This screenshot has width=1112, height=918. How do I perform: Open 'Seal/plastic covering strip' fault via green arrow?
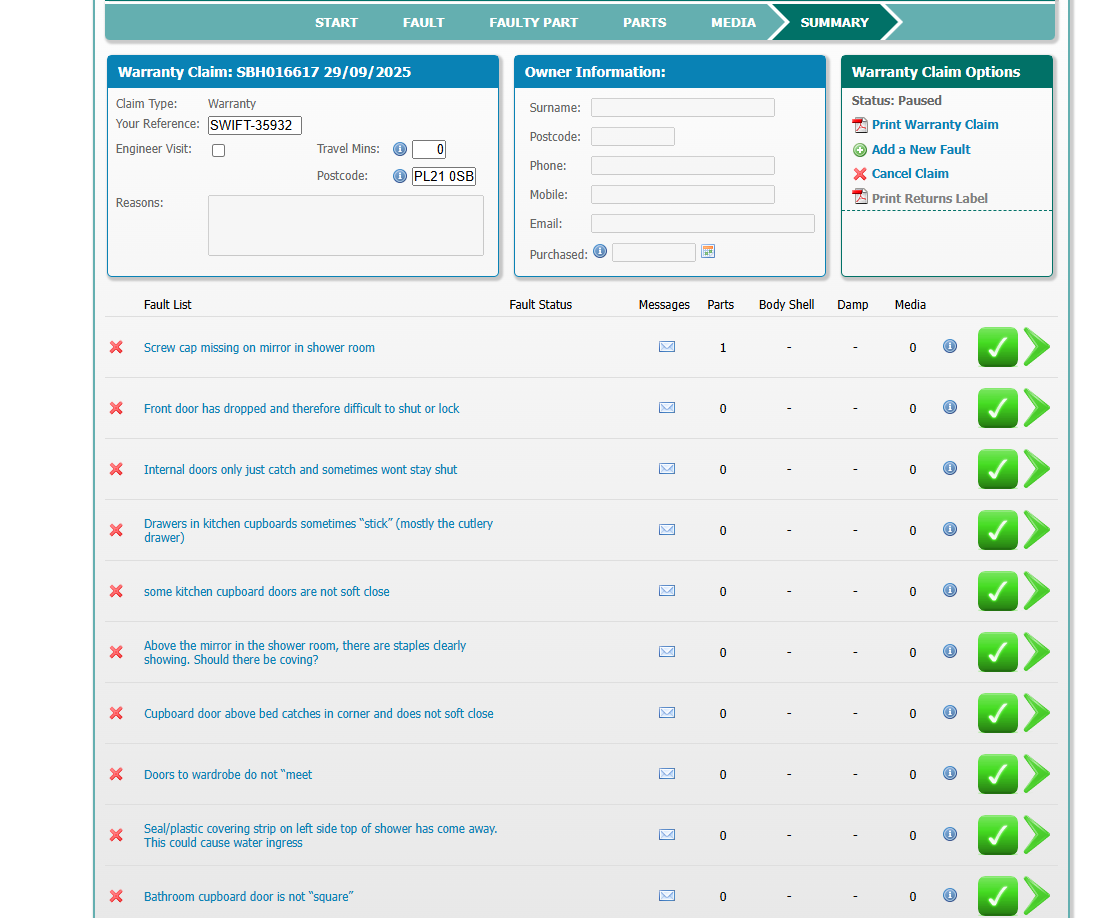click(x=1037, y=835)
